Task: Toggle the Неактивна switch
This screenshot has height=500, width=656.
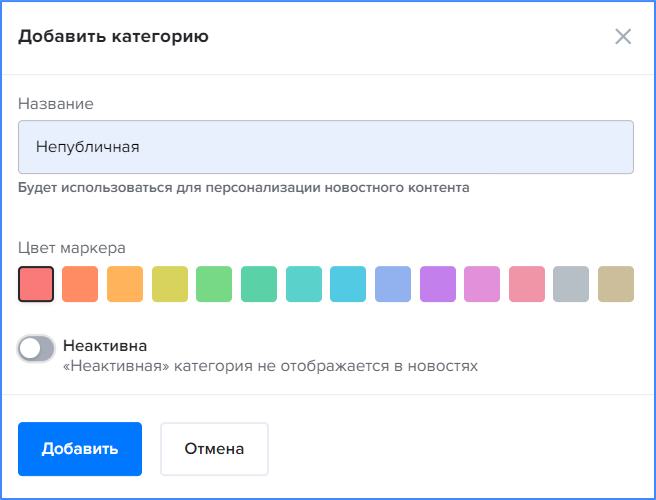Action: [36, 349]
